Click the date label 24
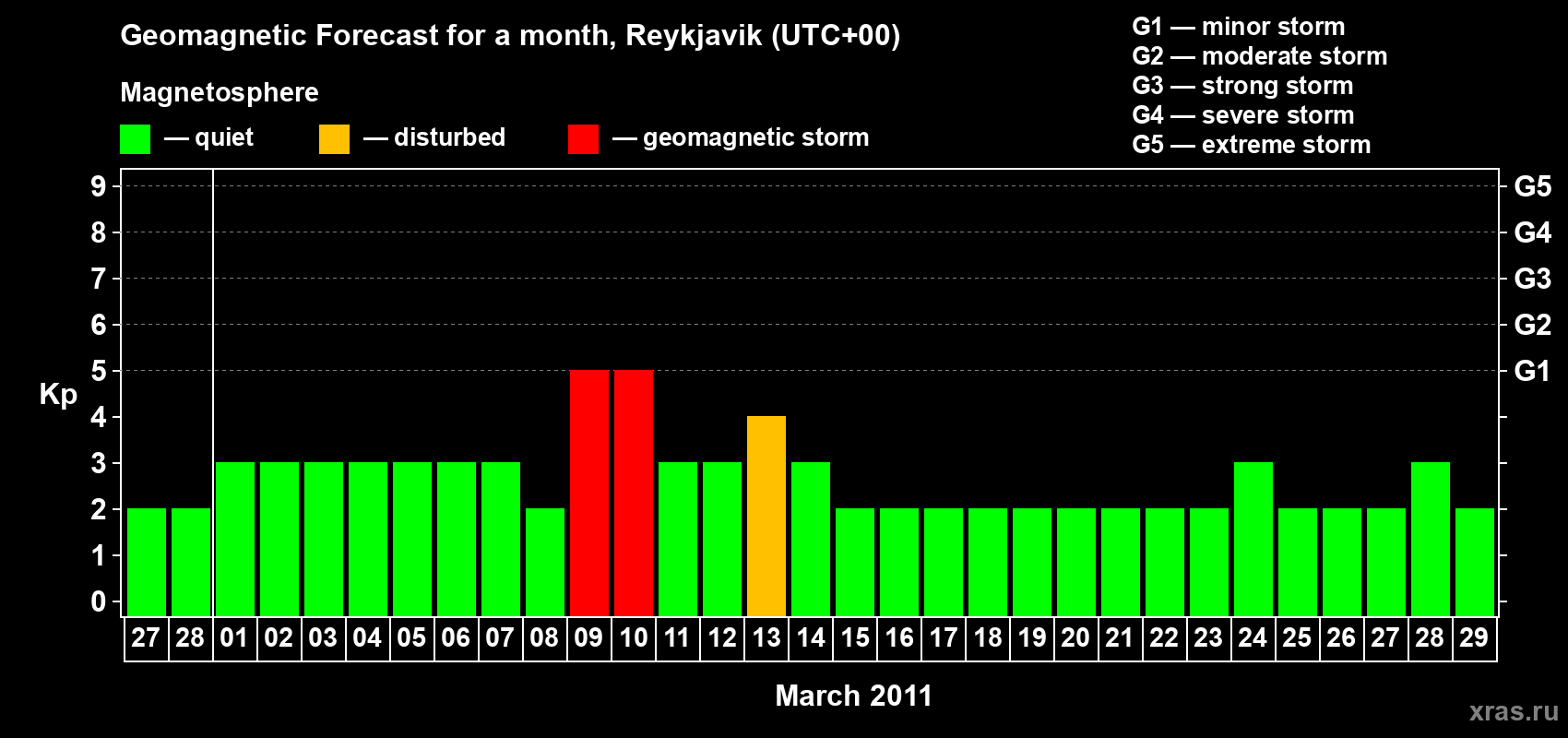Image resolution: width=1568 pixels, height=738 pixels. (x=1253, y=638)
